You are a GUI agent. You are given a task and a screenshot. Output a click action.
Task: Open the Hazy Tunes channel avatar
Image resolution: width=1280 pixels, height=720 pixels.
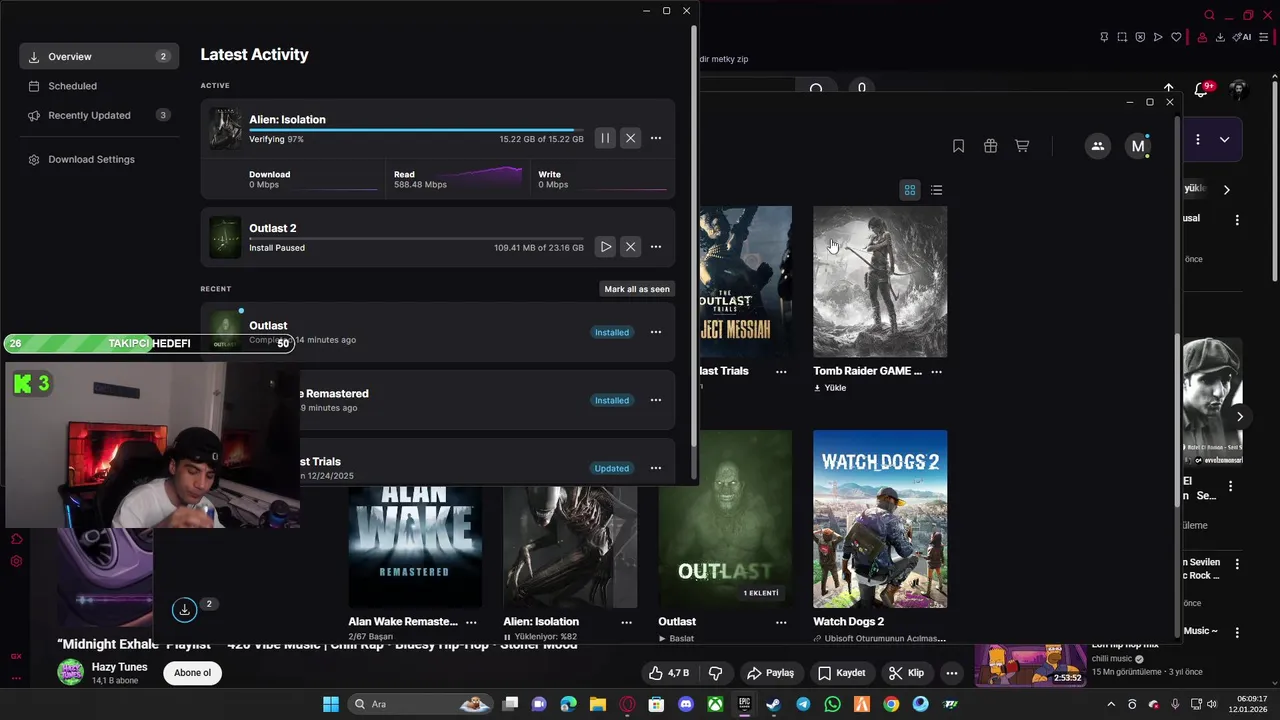point(70,672)
